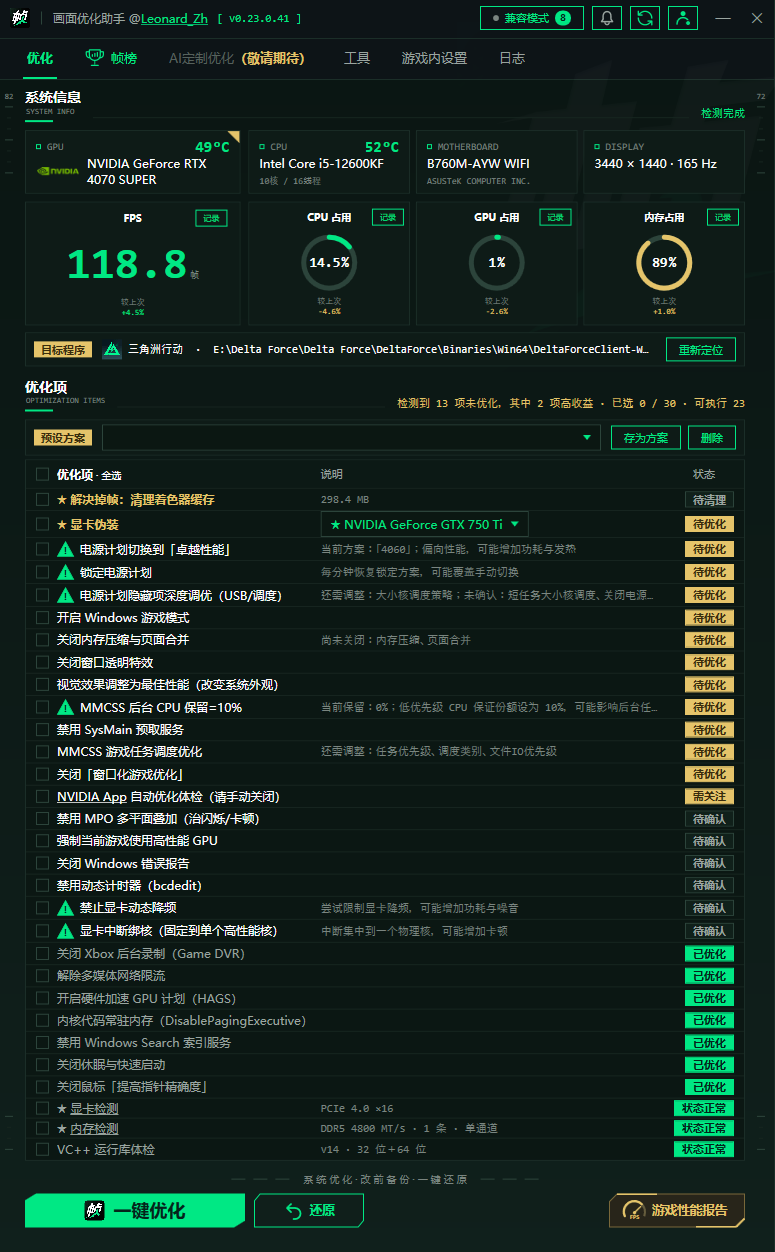Image resolution: width=775 pixels, height=1252 pixels.
Task: Click 存为方案 button
Action: 646,438
